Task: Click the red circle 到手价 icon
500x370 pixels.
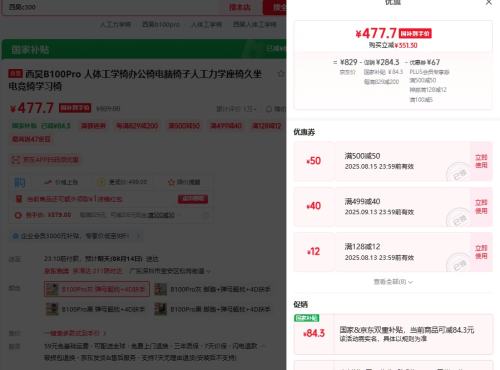Action: point(18,215)
